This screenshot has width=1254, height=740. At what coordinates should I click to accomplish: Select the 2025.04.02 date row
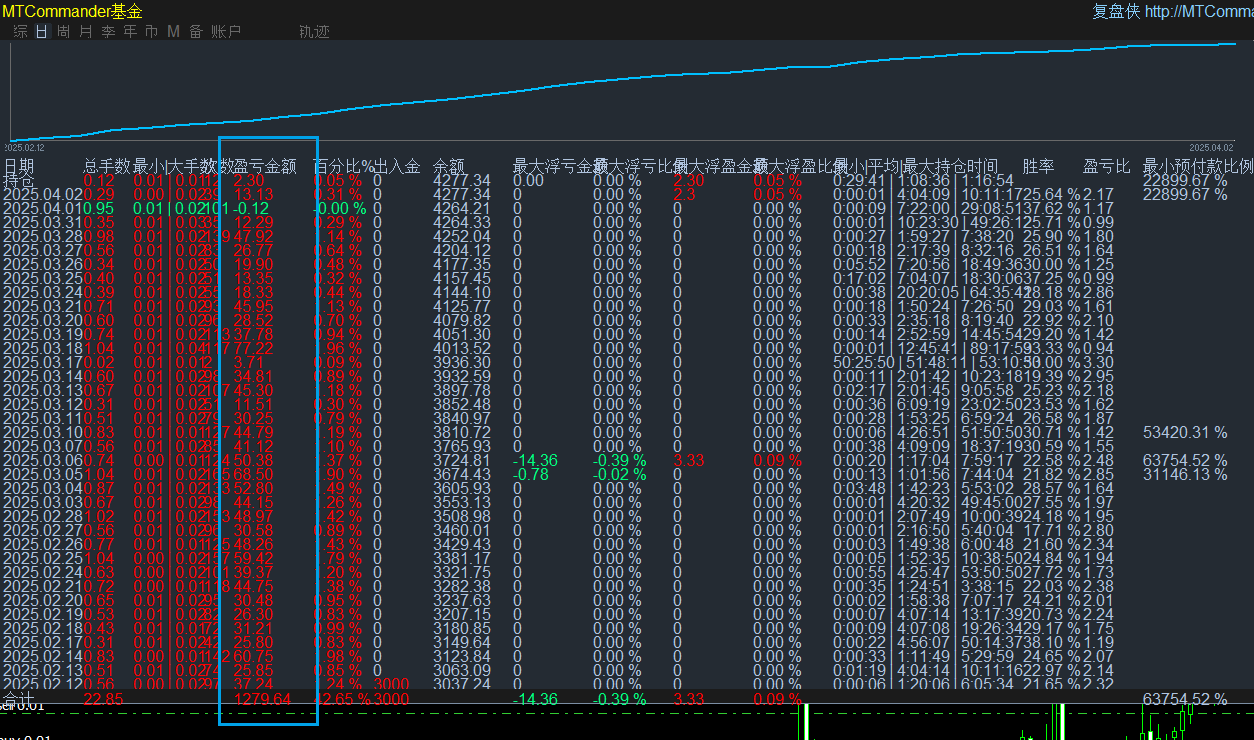point(43,194)
